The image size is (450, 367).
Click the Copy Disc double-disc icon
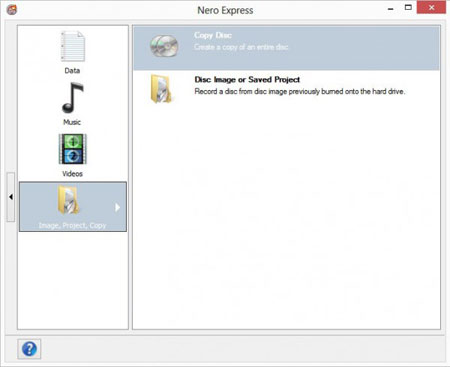click(x=164, y=46)
